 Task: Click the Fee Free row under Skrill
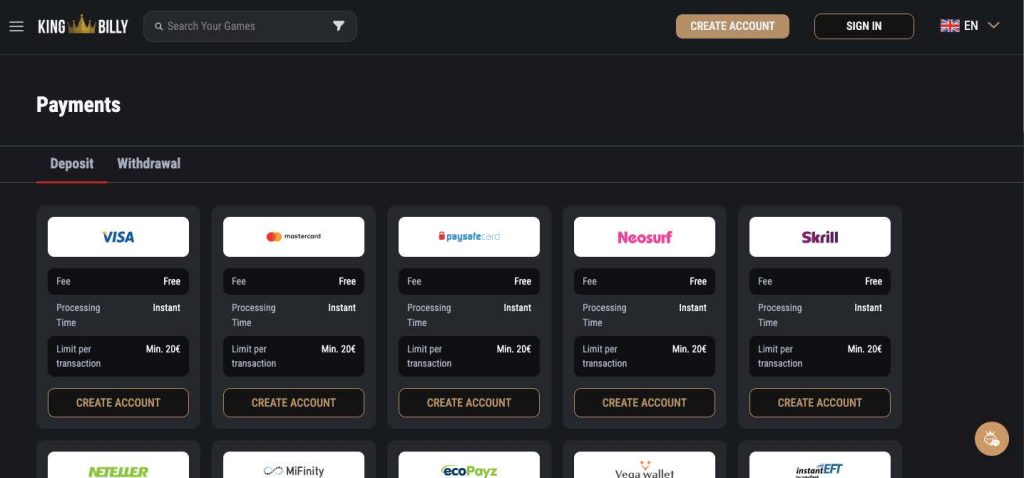coord(820,281)
